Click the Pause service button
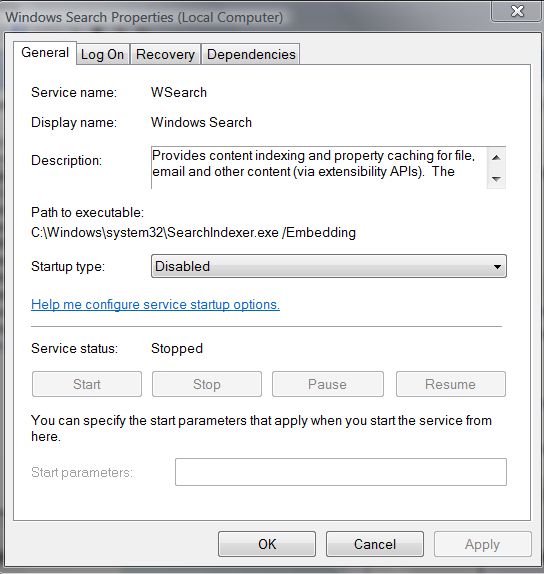 click(328, 384)
